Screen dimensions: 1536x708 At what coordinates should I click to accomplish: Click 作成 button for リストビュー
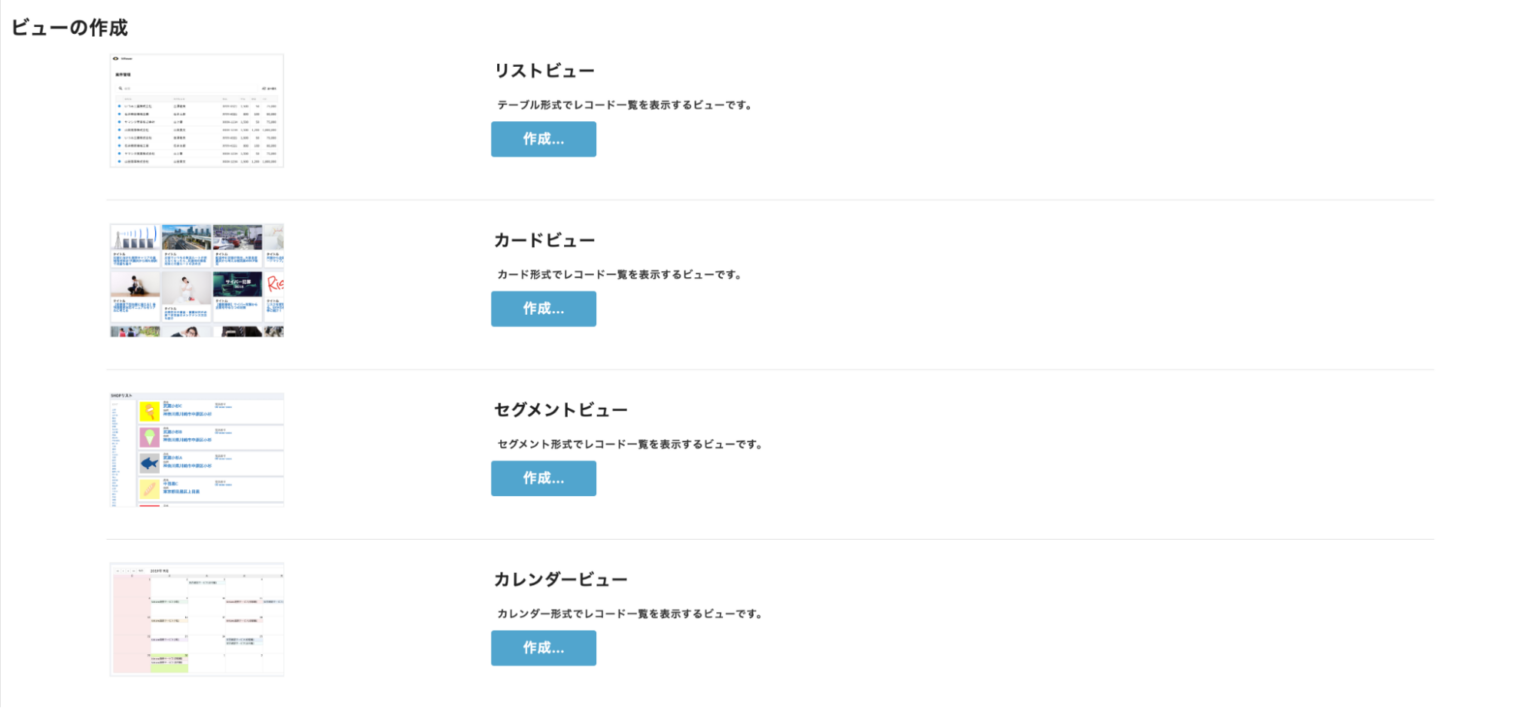[543, 139]
